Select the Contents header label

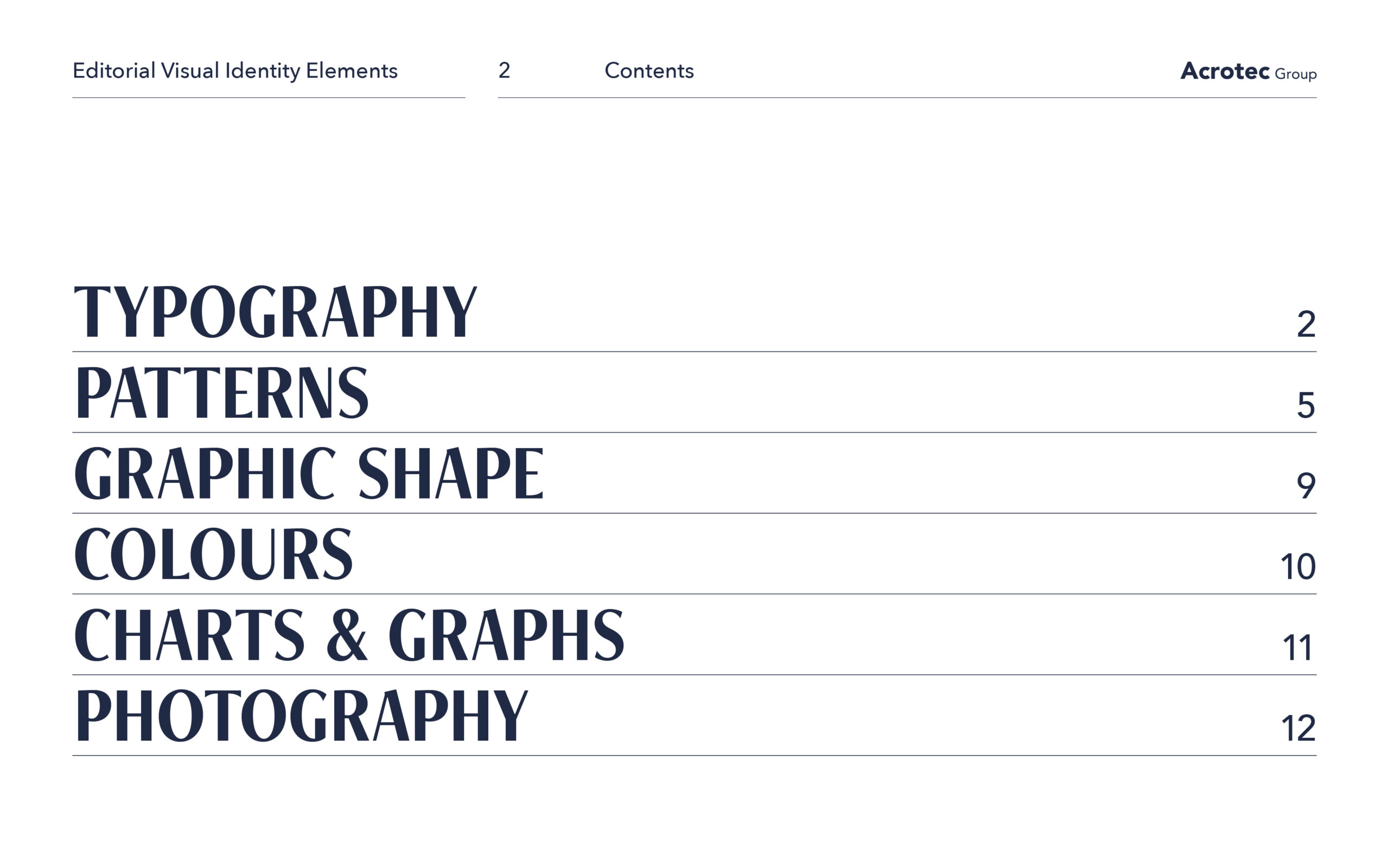tap(648, 71)
